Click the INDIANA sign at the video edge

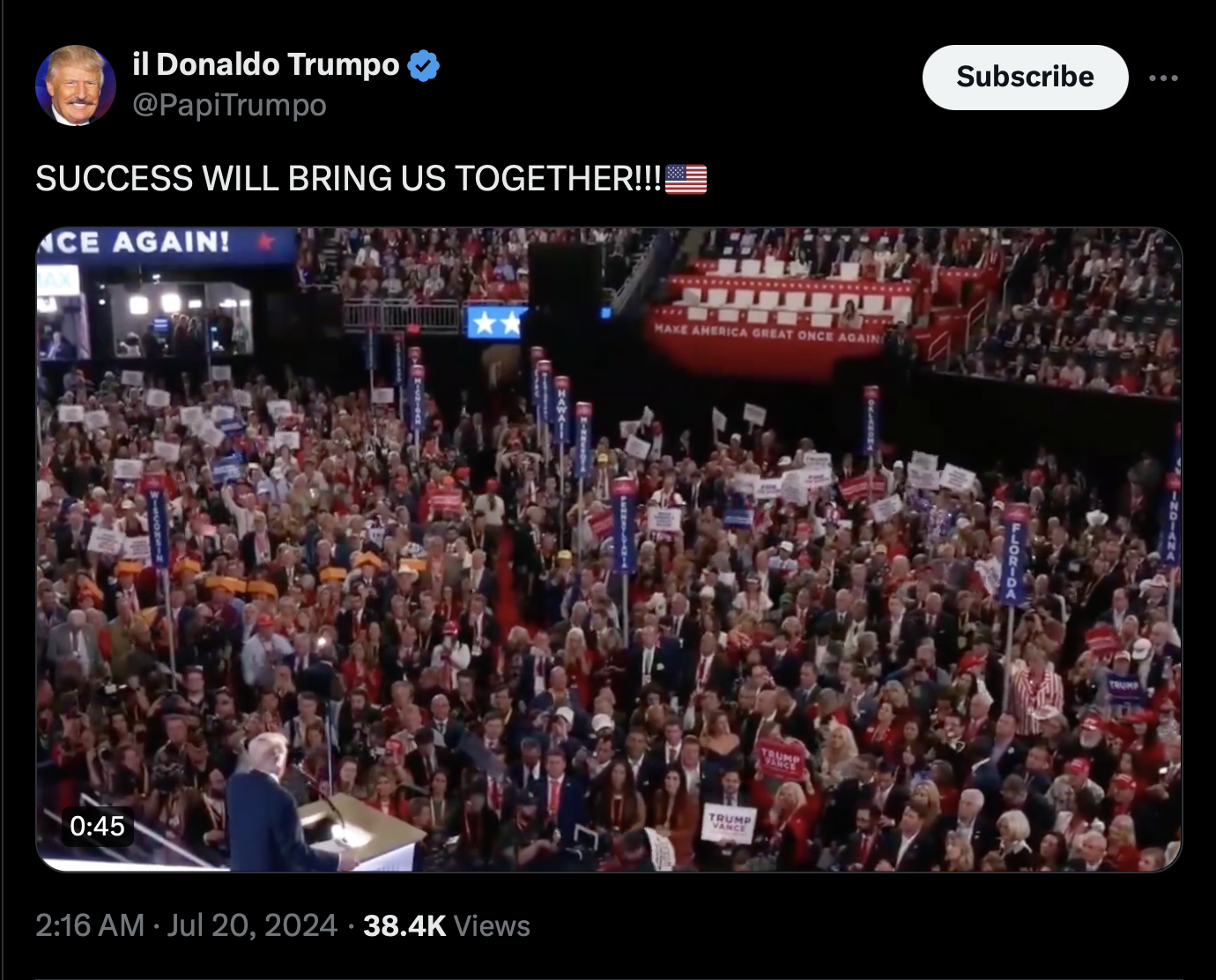click(x=1173, y=522)
